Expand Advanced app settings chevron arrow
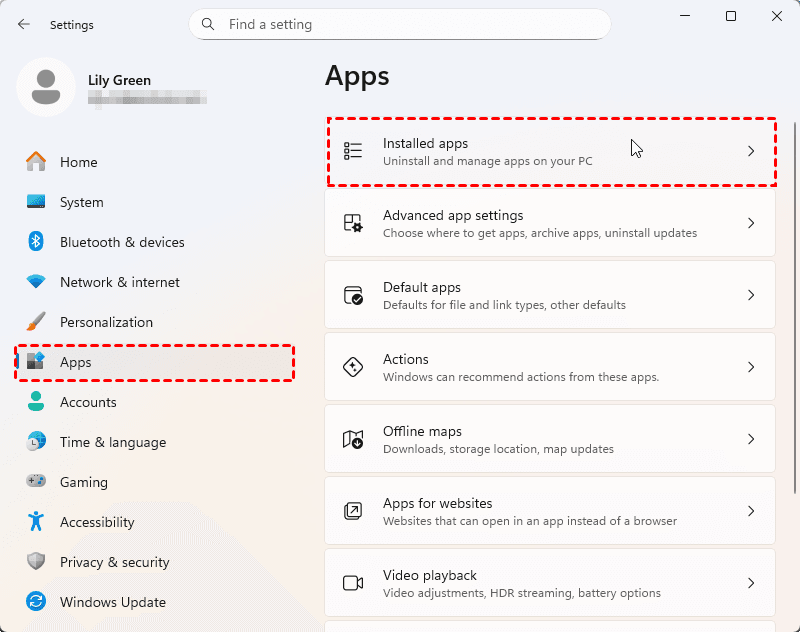800x632 pixels. (x=751, y=223)
